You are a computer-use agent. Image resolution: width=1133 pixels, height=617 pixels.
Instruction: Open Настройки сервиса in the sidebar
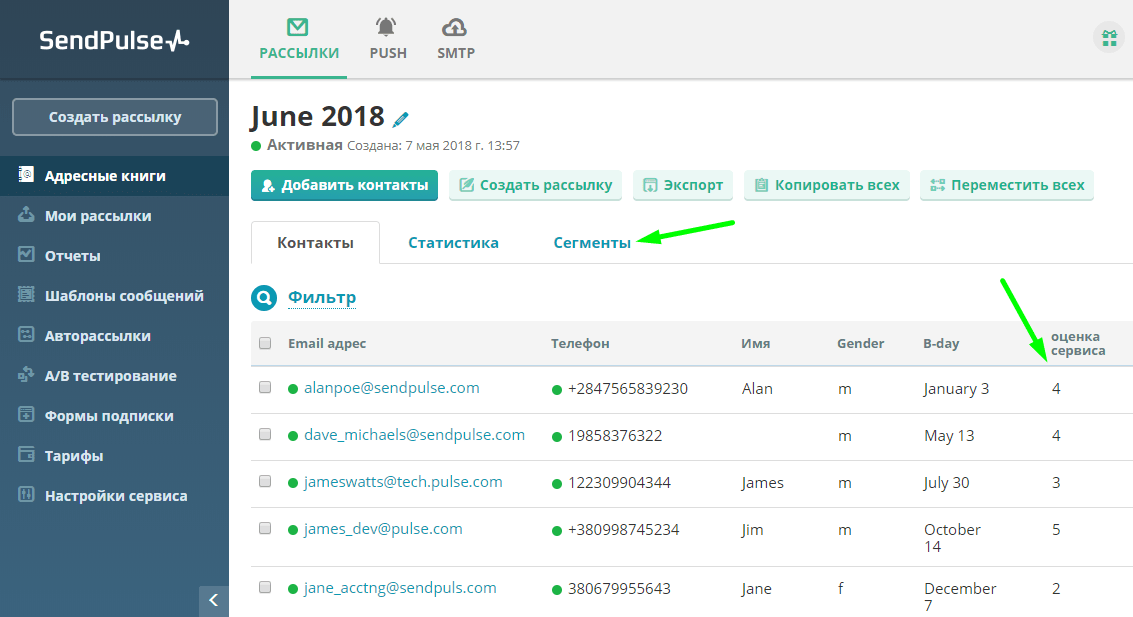coord(114,496)
